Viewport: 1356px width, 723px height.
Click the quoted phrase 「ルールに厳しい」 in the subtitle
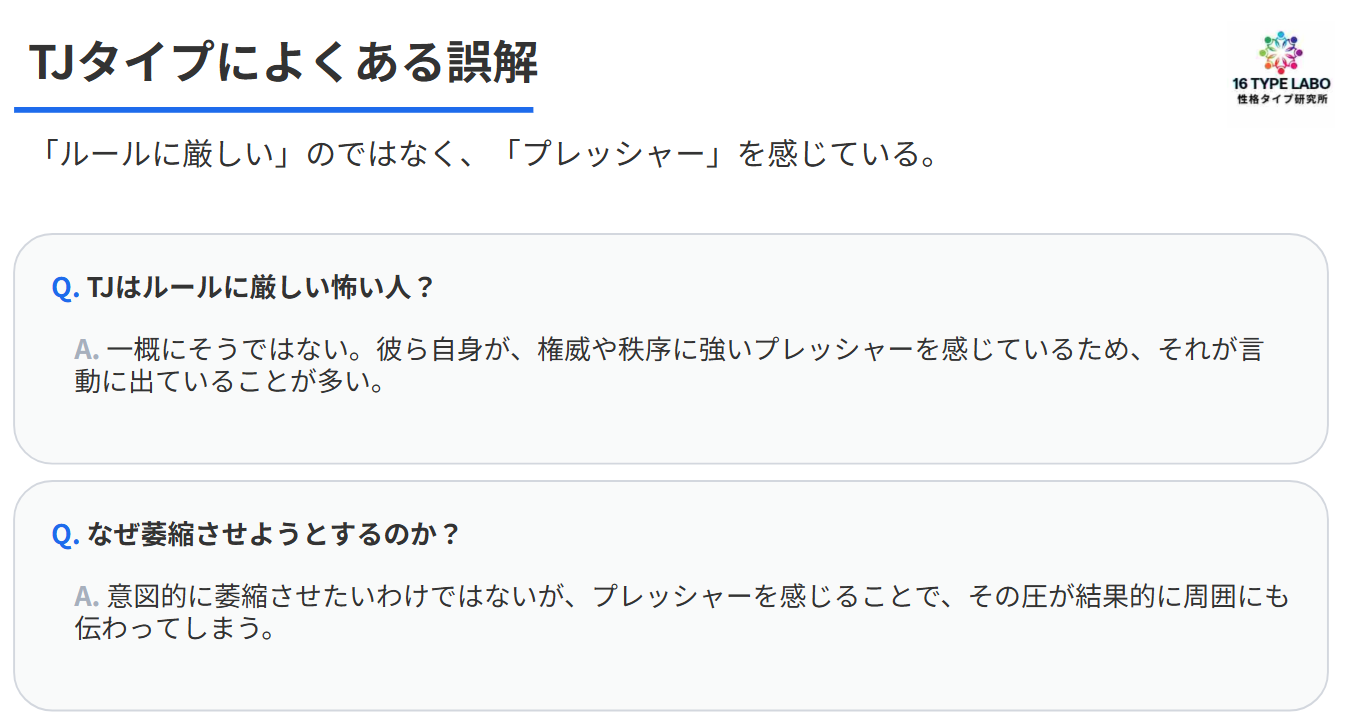(161, 154)
